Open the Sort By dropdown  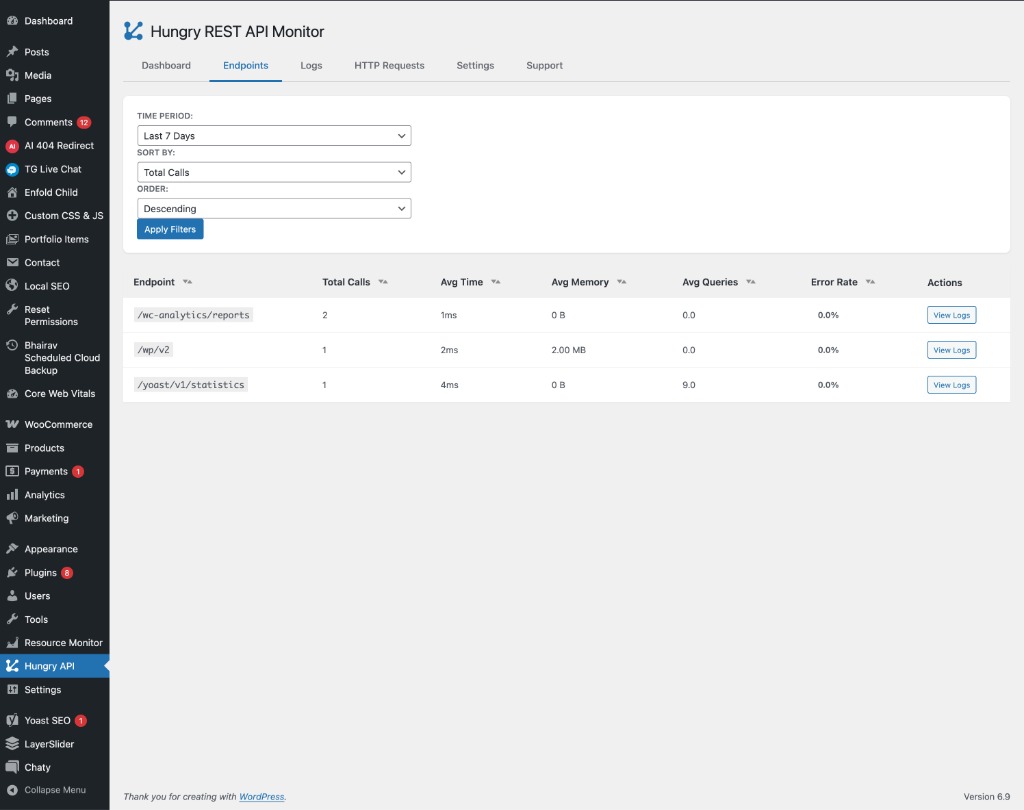point(274,171)
